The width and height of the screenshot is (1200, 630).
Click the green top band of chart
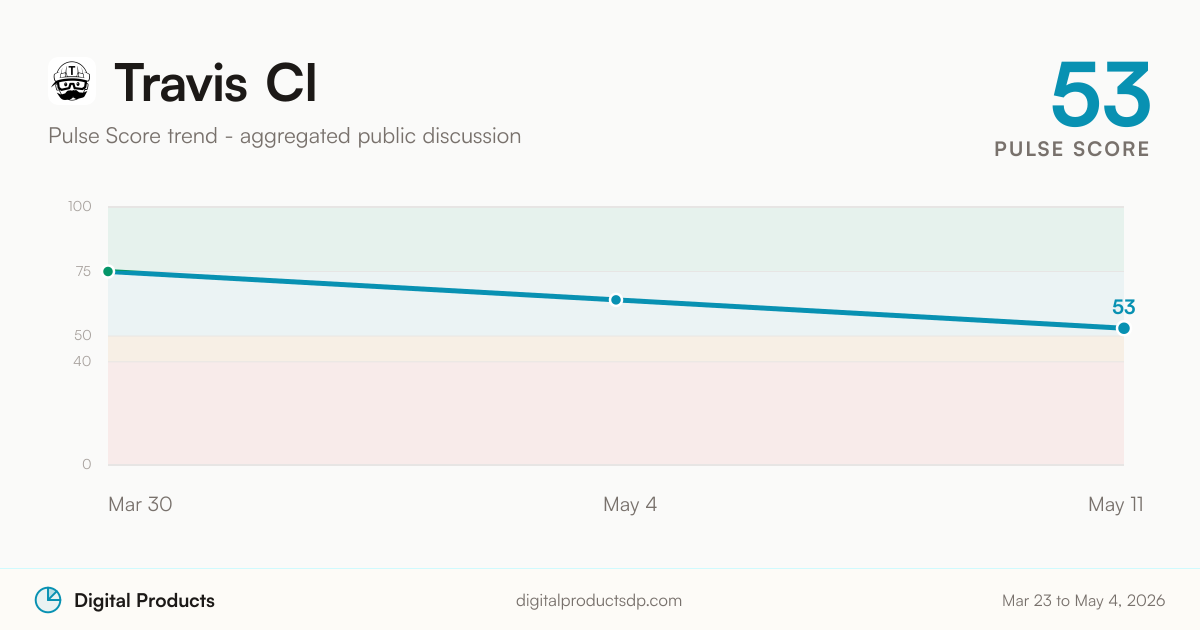[x=616, y=239]
